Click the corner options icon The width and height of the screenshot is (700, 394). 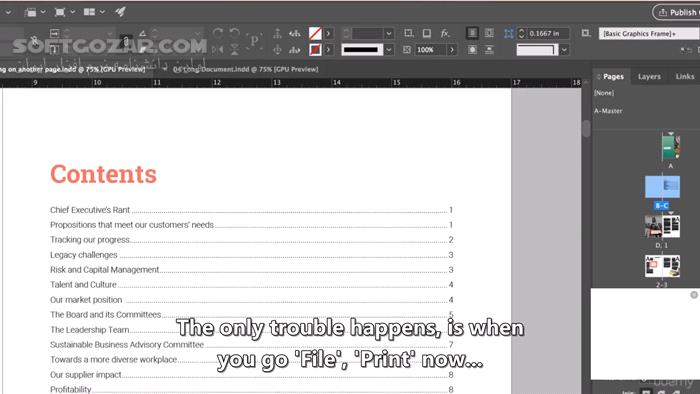click(408, 33)
